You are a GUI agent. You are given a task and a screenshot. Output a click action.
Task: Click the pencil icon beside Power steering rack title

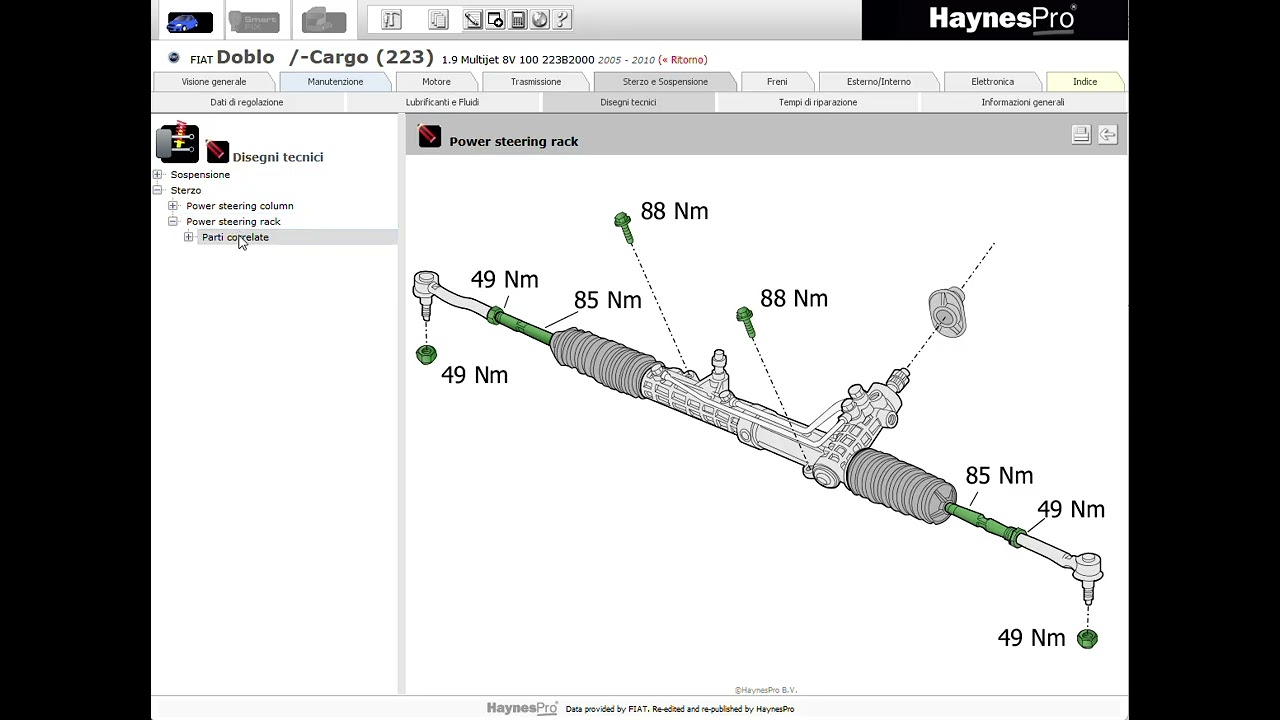429,136
